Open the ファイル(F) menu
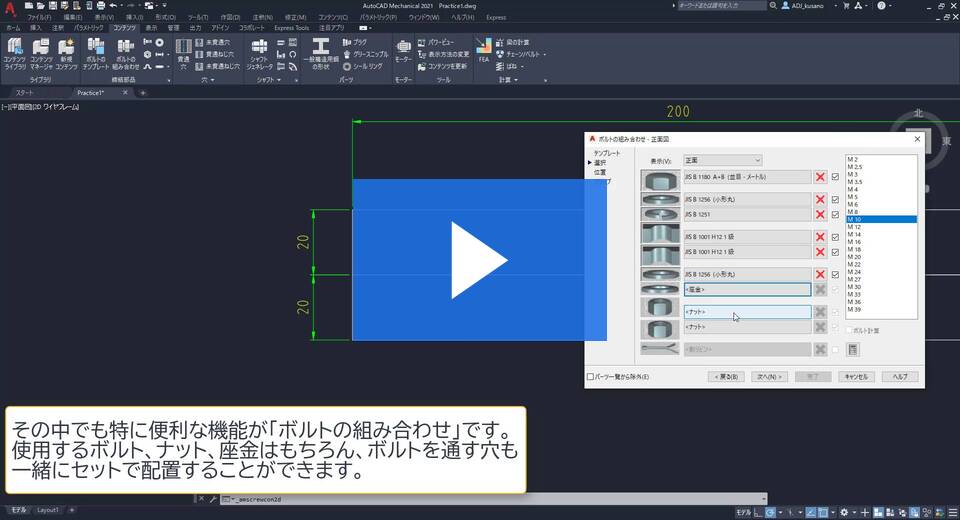 [x=40, y=17]
